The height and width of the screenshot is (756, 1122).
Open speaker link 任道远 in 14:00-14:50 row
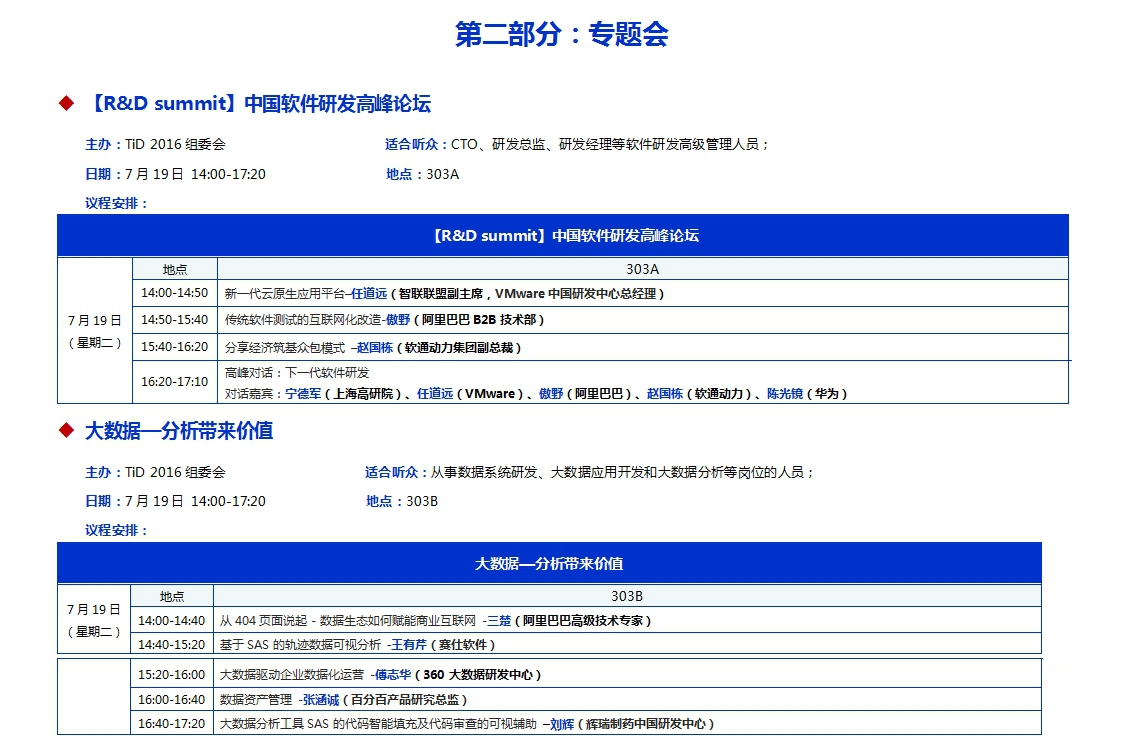pyautogui.click(x=368, y=294)
